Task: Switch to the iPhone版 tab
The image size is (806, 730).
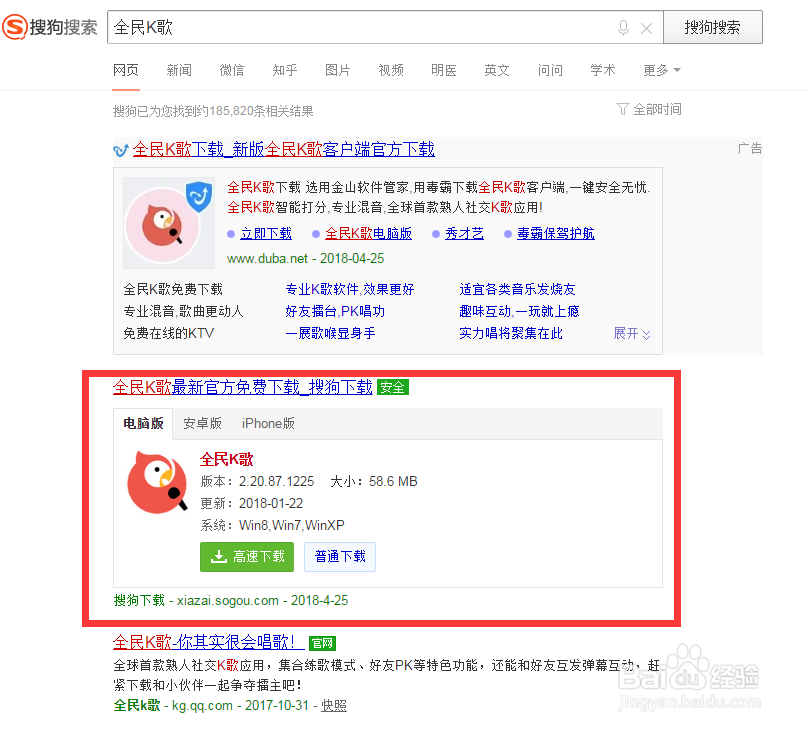Action: tap(267, 423)
